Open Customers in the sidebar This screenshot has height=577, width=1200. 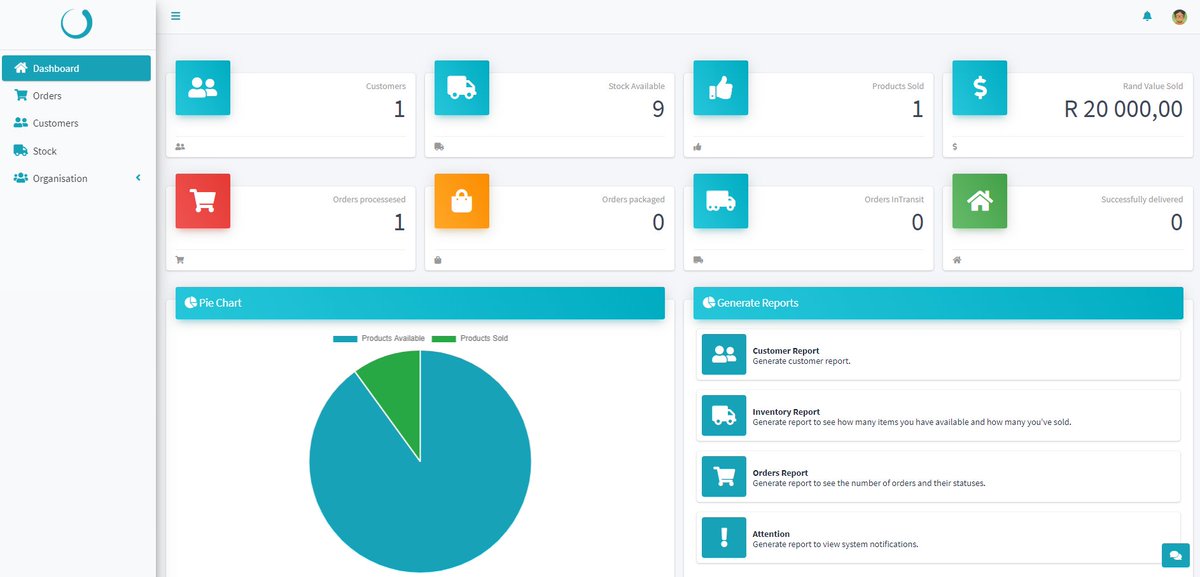[x=76, y=123]
